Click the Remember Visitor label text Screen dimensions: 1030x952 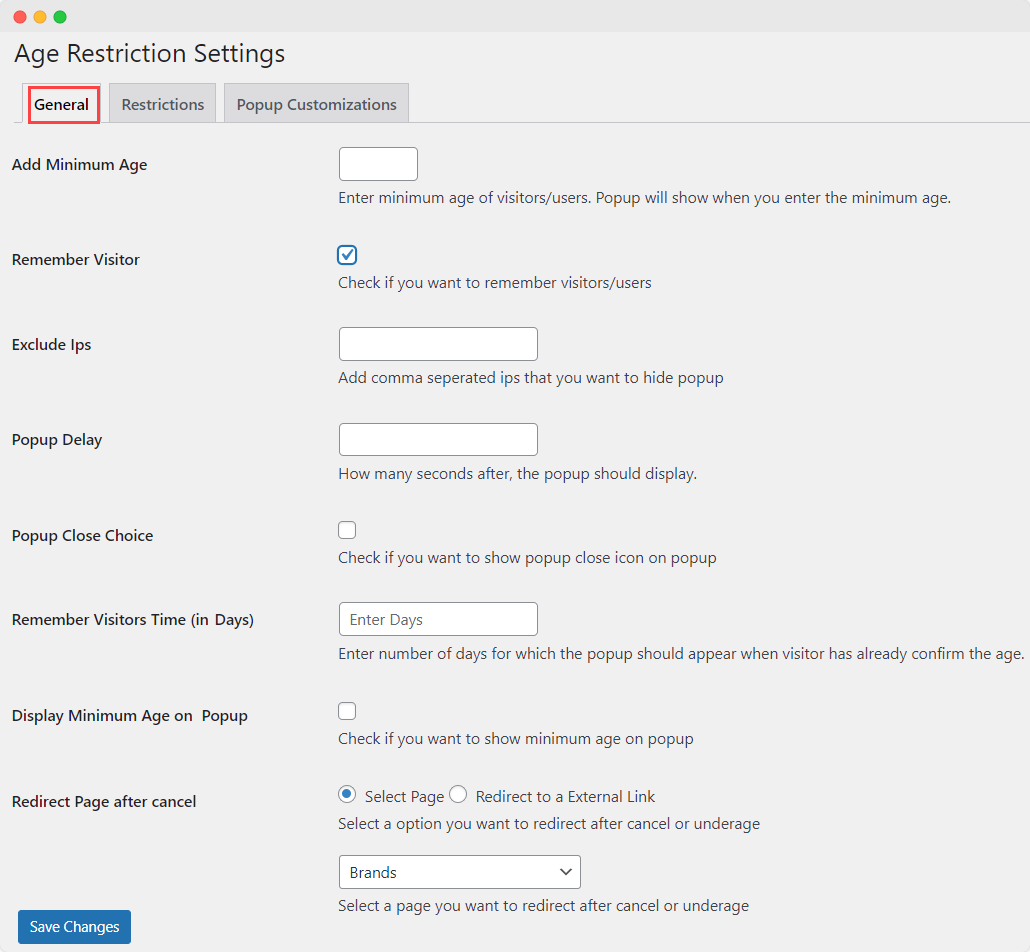(75, 259)
